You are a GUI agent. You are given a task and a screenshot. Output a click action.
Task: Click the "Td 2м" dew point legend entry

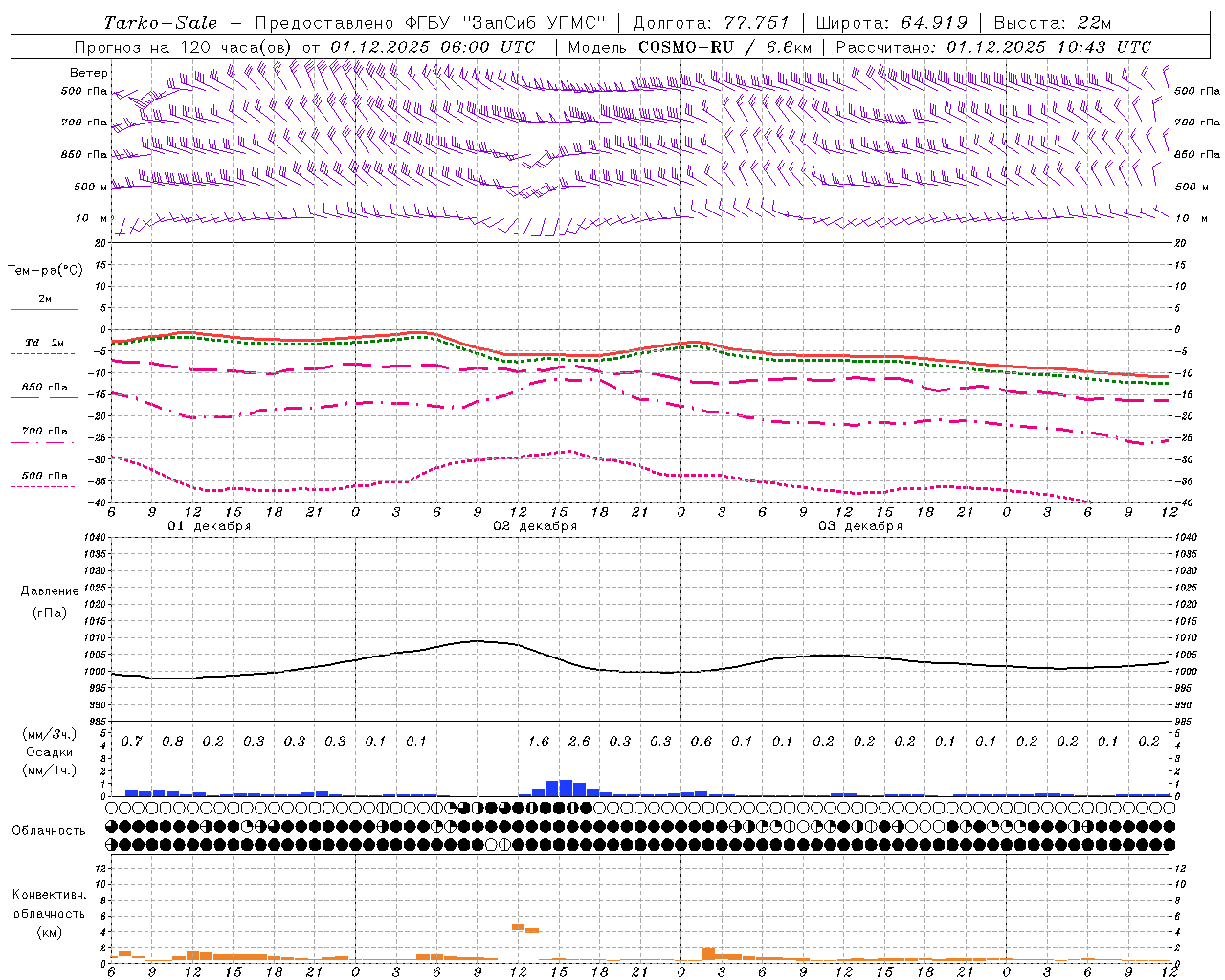(x=45, y=343)
